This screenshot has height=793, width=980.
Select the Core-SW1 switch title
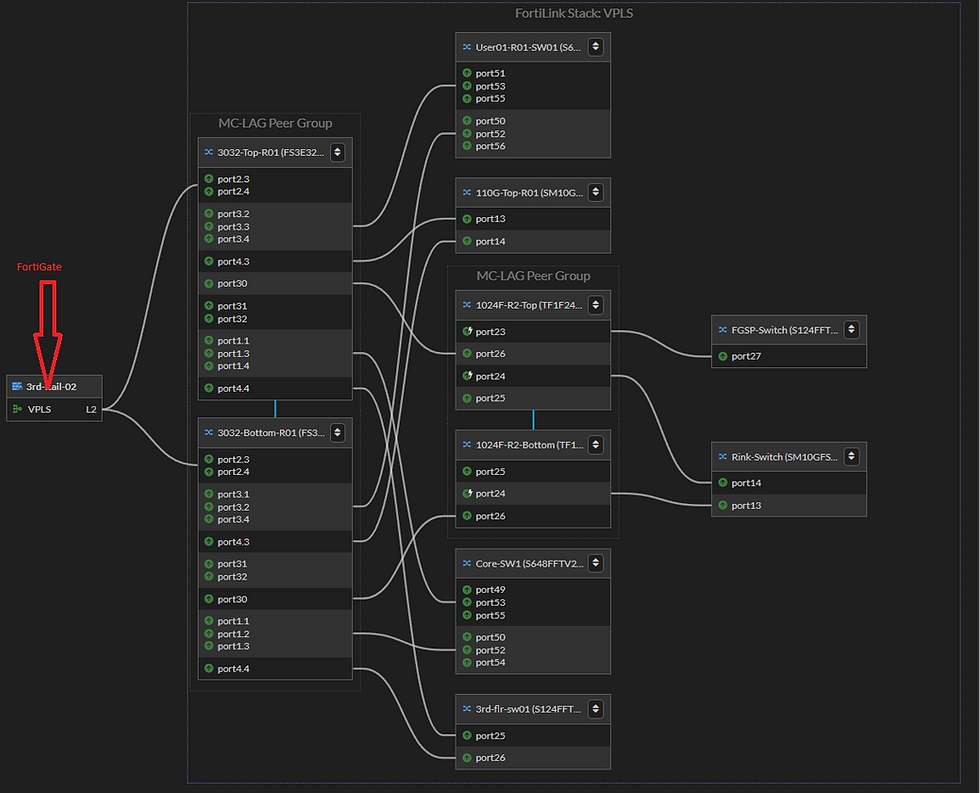[x=529, y=563]
